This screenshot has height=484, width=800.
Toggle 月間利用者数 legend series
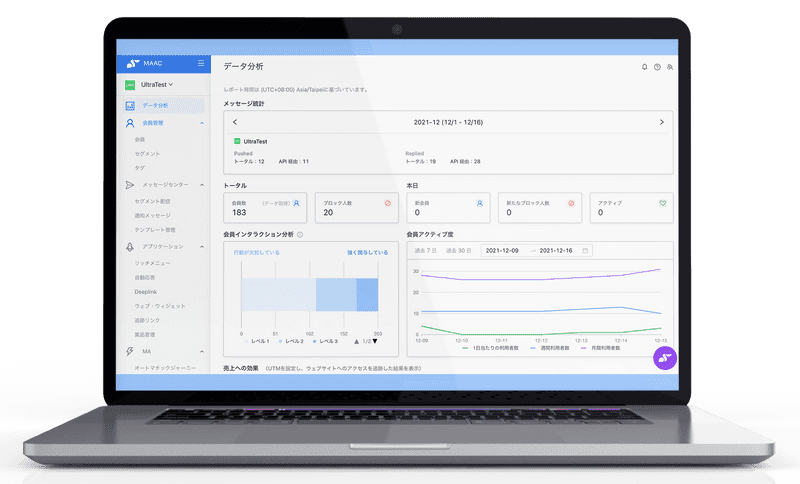coord(601,348)
